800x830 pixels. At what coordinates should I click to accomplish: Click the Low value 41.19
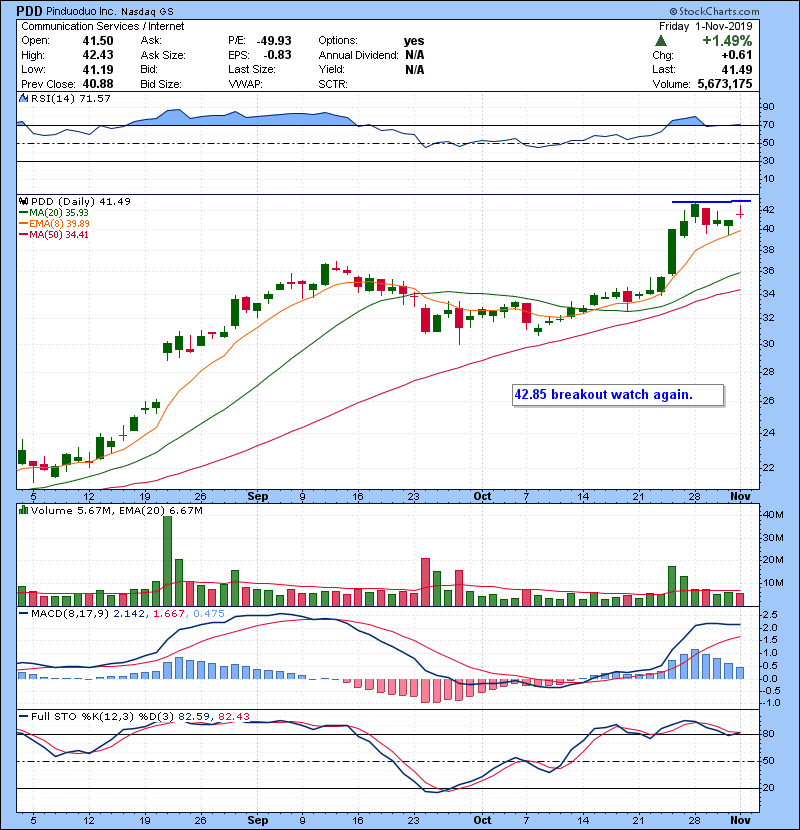coord(98,69)
